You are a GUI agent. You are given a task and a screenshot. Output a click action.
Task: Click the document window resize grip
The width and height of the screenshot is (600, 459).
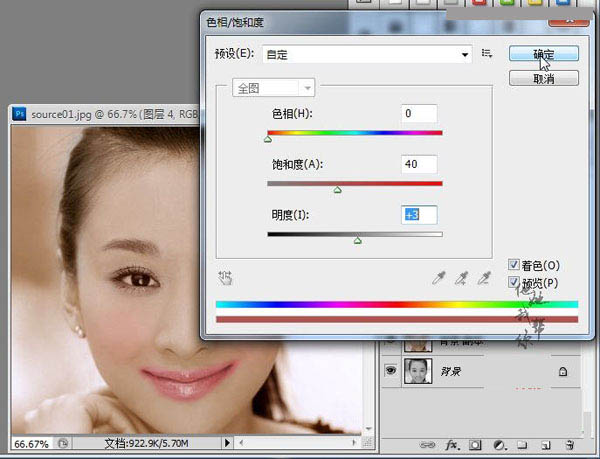click(367, 443)
